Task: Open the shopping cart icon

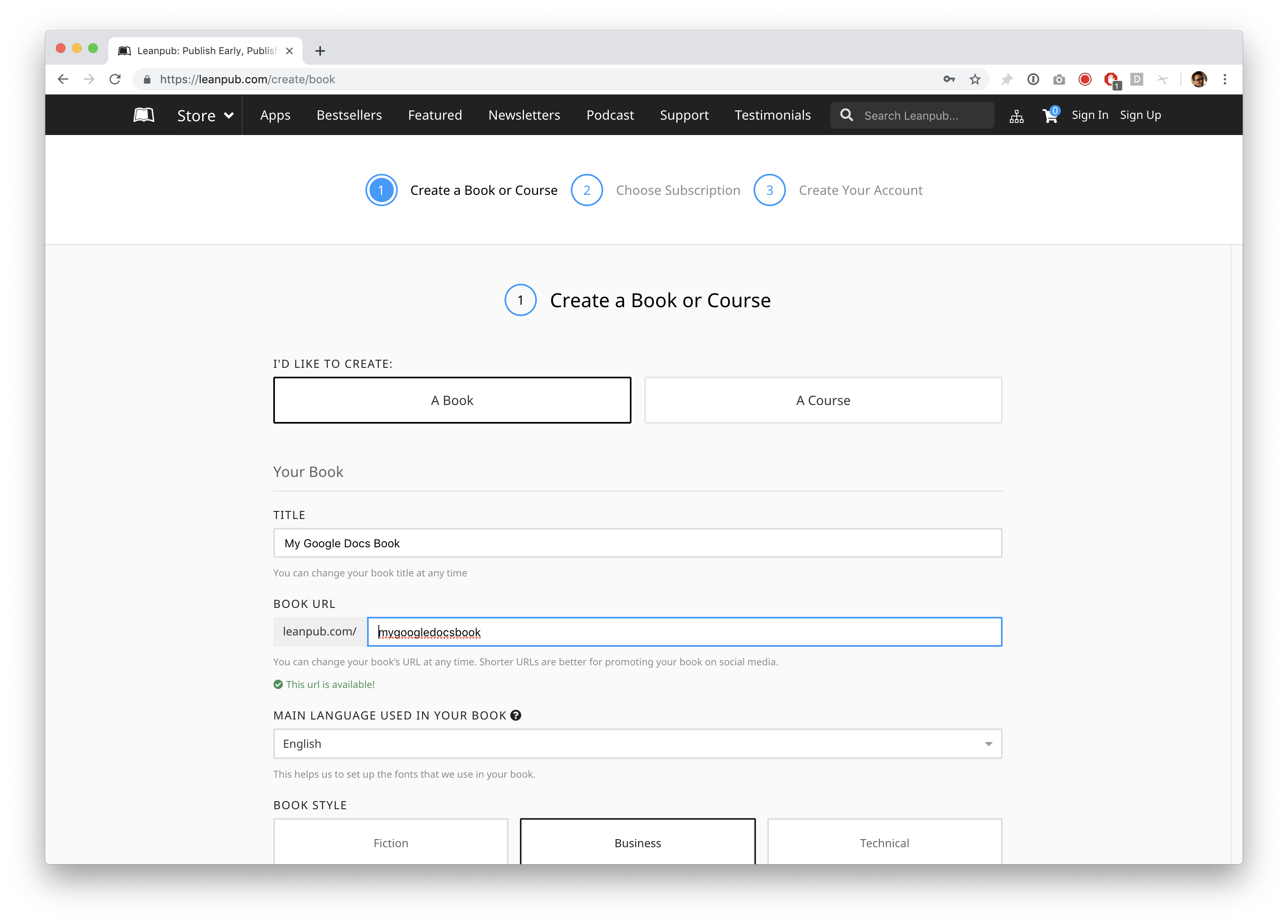Action: (x=1050, y=115)
